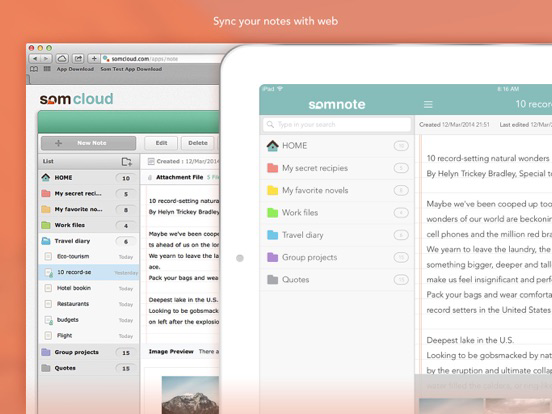Click green folder icon of Work files on iPad
552x414 pixels.
(272, 213)
